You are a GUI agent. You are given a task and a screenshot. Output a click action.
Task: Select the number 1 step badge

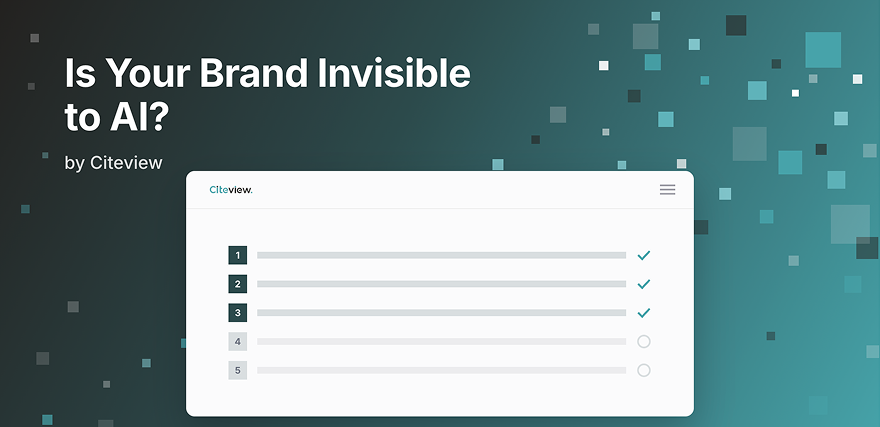[x=237, y=255]
